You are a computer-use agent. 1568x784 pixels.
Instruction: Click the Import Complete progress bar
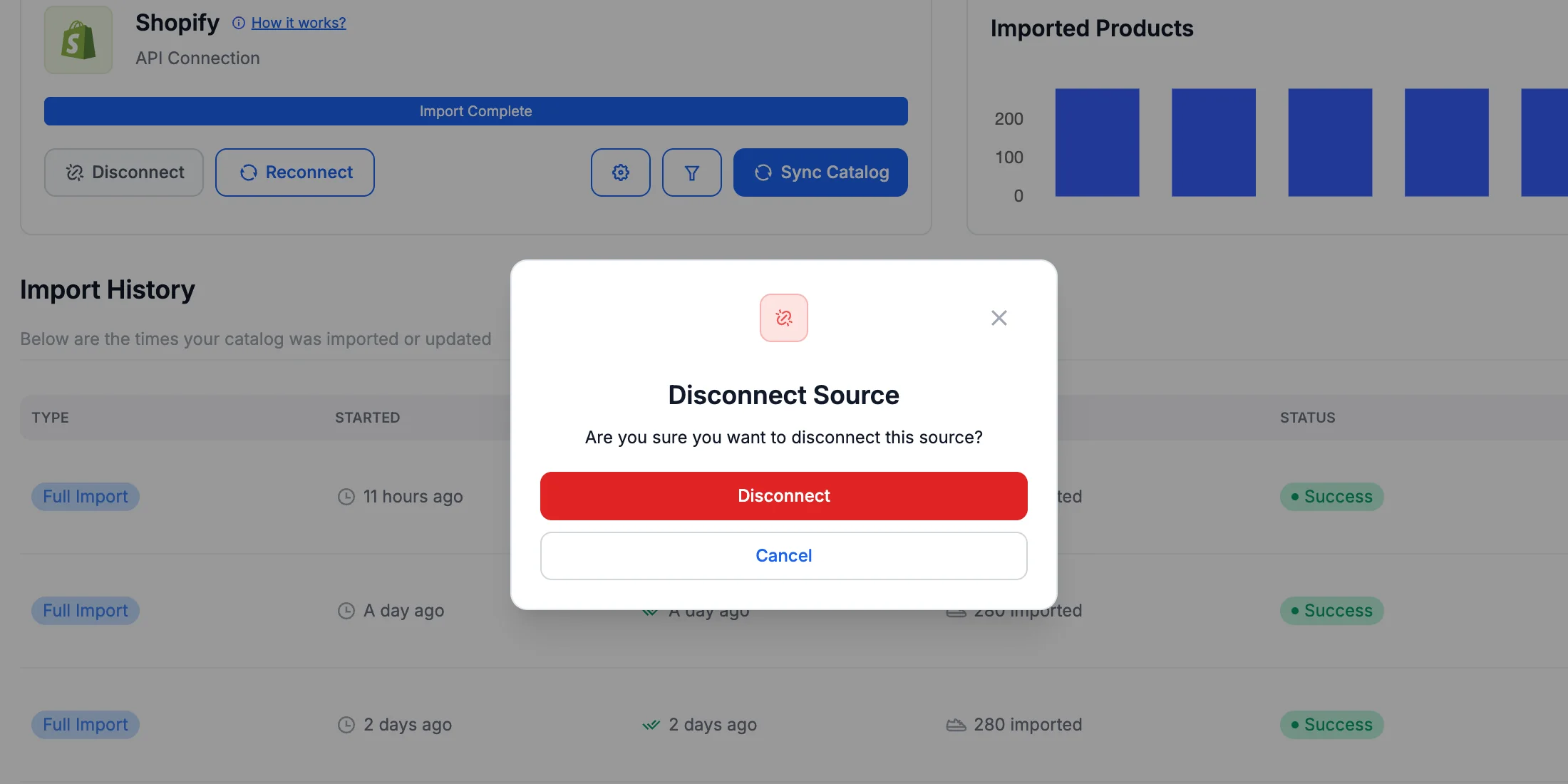[x=476, y=111]
